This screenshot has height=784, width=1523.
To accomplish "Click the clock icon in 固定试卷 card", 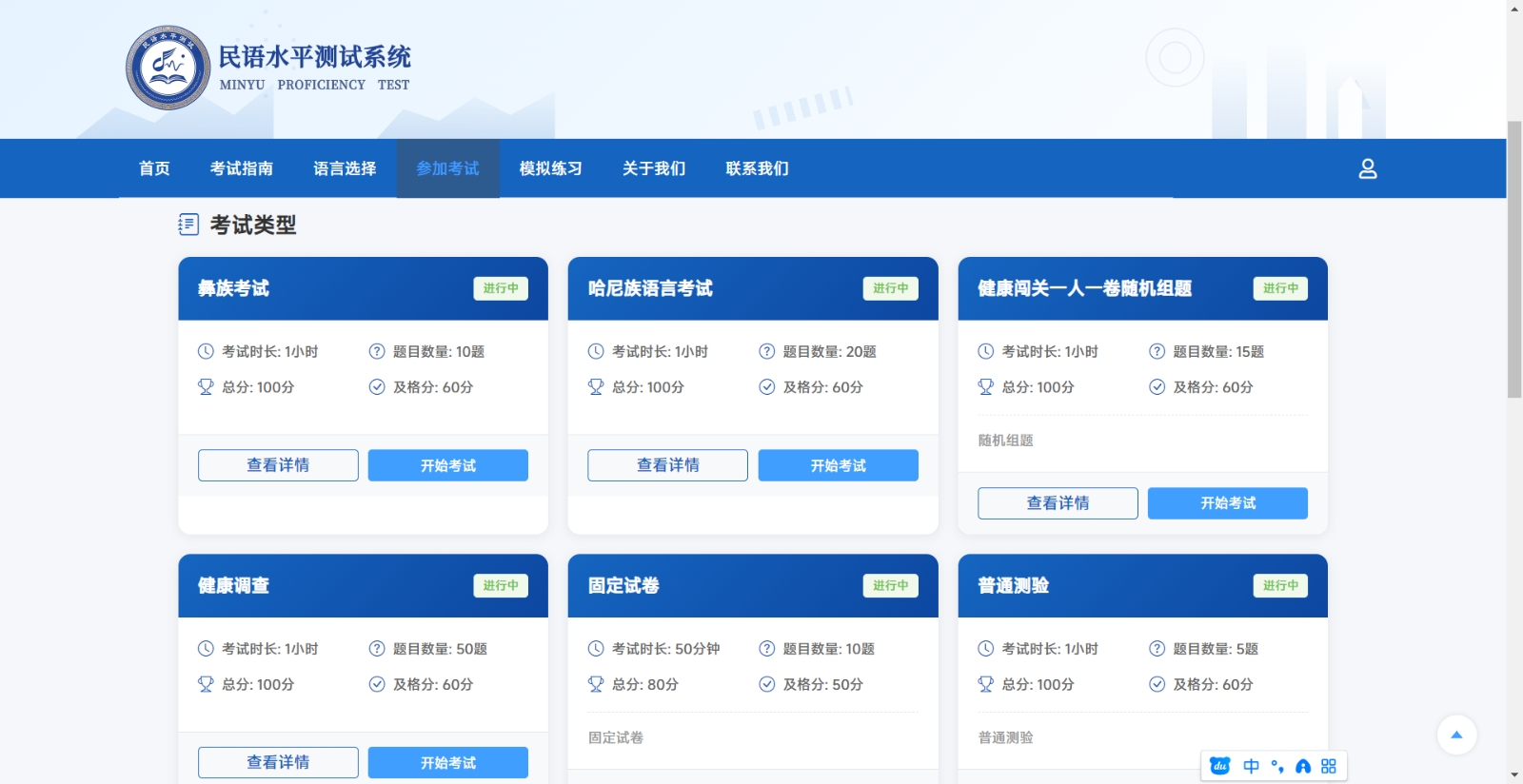I will 596,649.
